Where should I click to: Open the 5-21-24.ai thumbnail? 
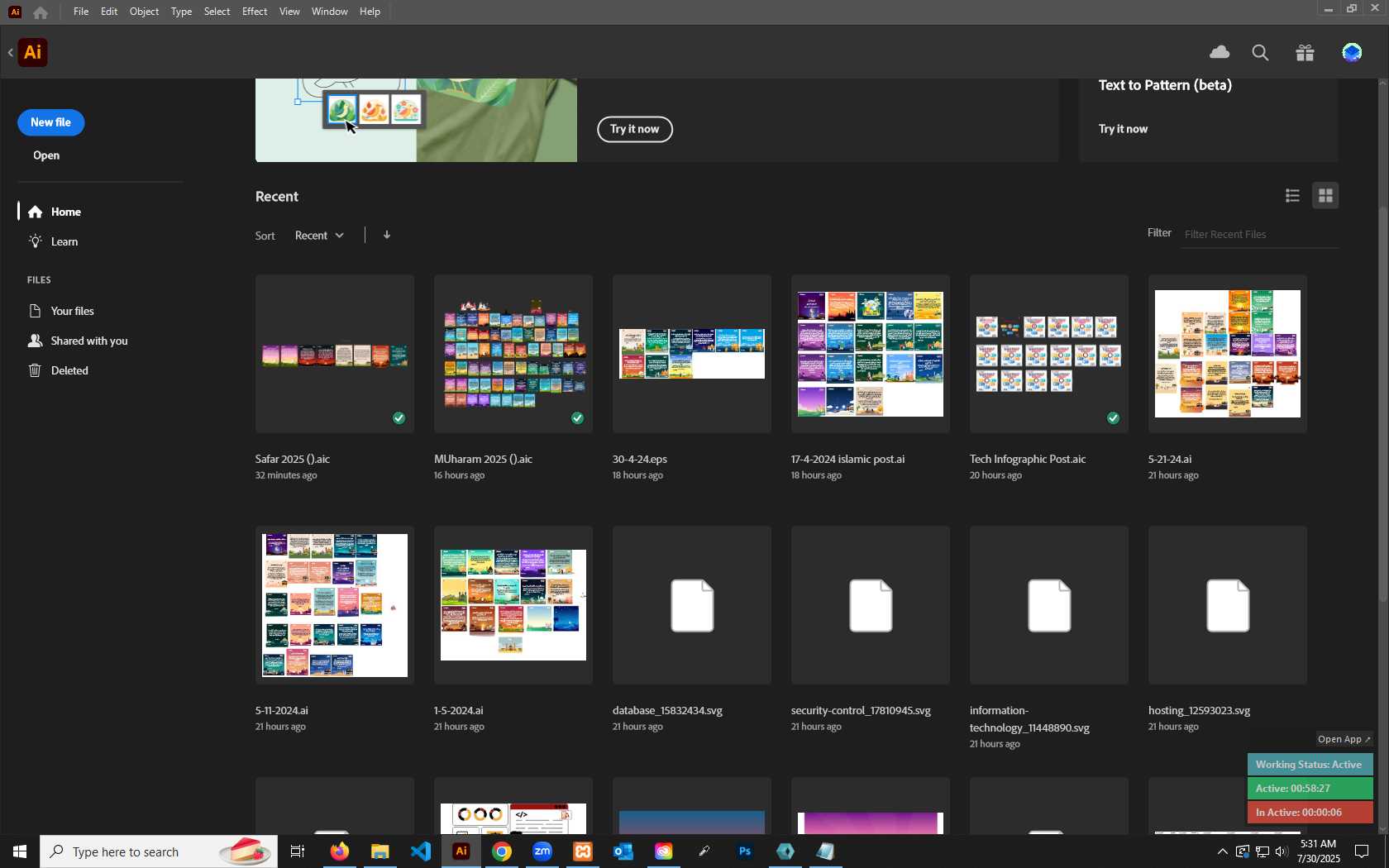coord(1228,354)
